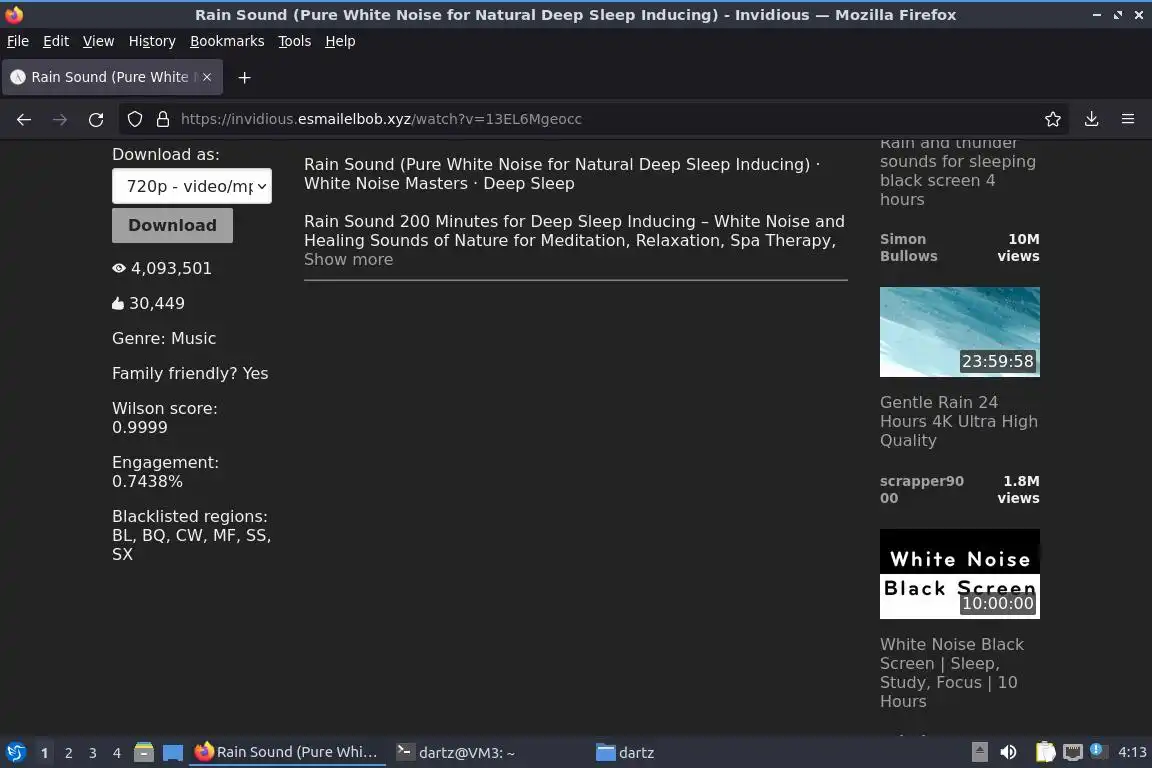Open White Noise Black Screen thumbnail

point(960,574)
